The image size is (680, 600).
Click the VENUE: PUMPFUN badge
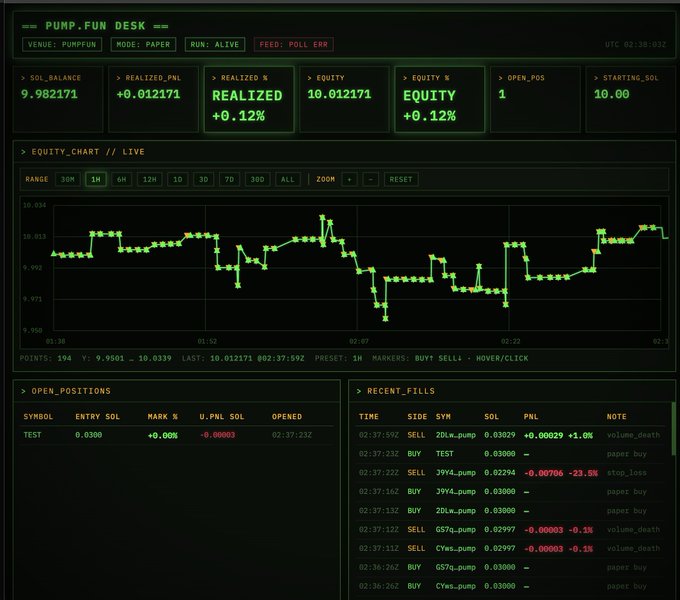coord(62,44)
